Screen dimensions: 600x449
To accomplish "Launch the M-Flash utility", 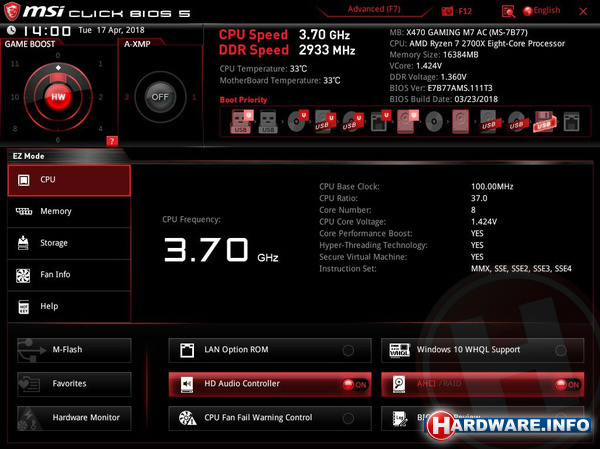I will tap(74, 350).
